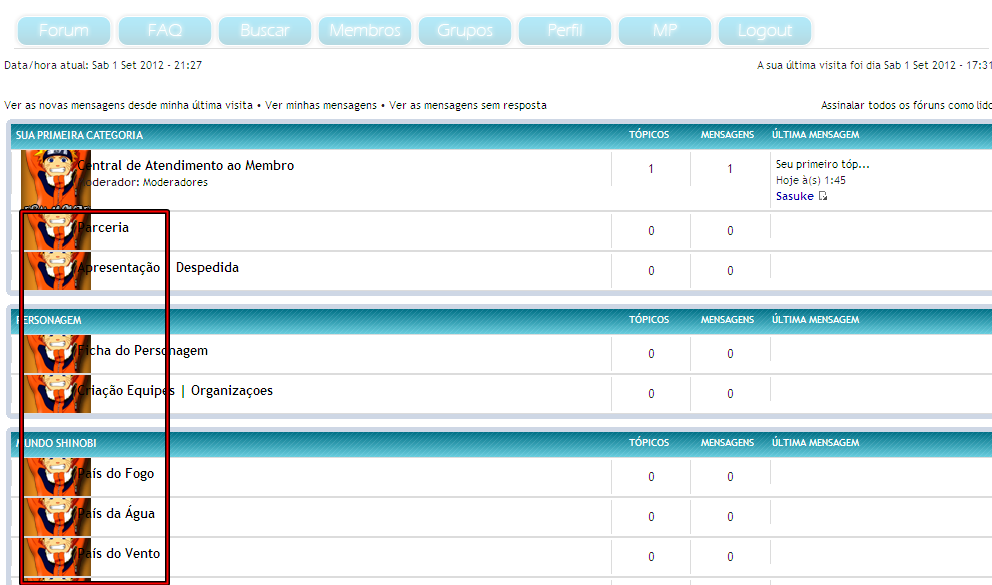Click Ver minhas mensagens link
This screenshot has width=992, height=585.
321,105
